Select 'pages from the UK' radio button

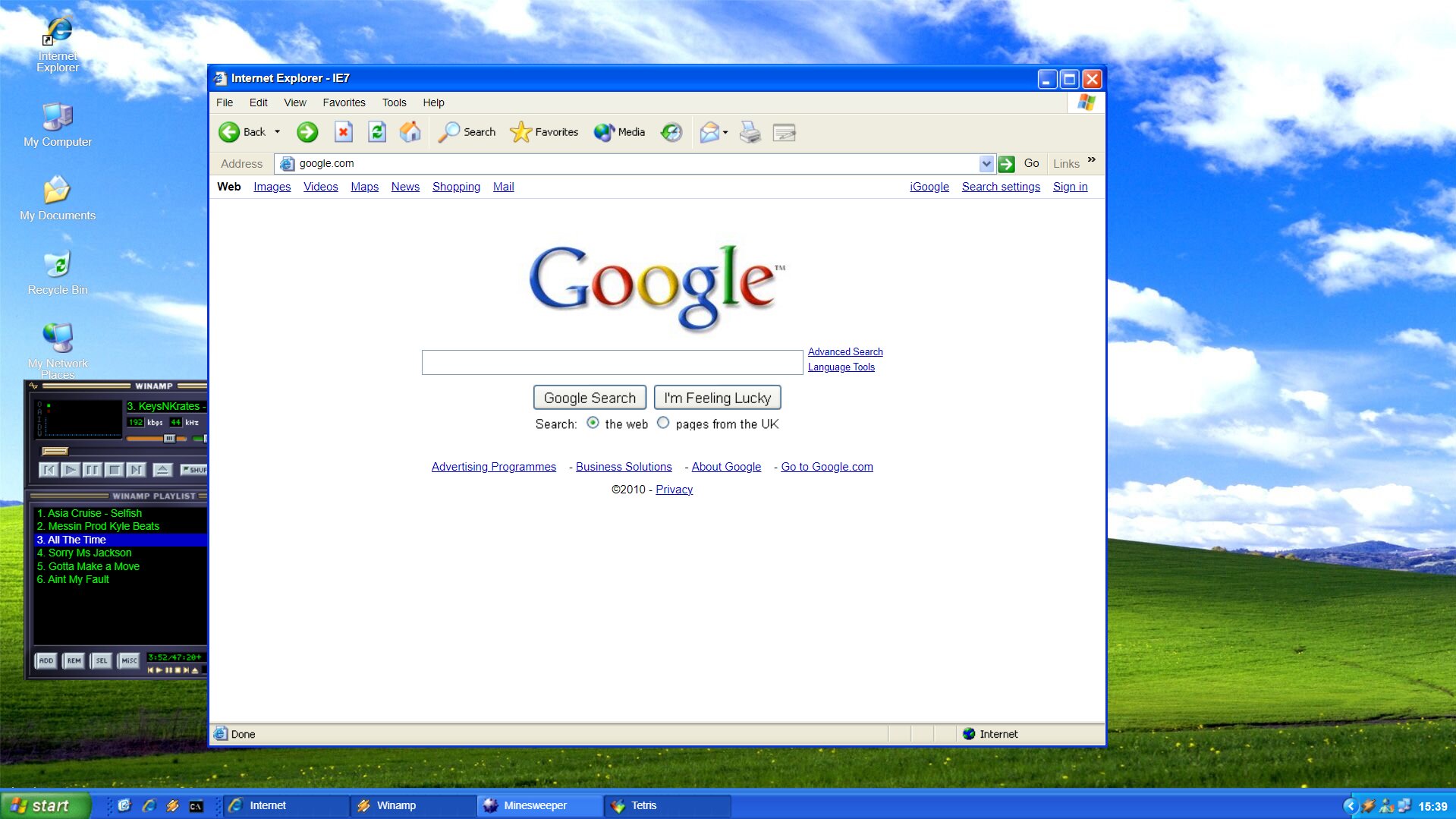coord(663,423)
